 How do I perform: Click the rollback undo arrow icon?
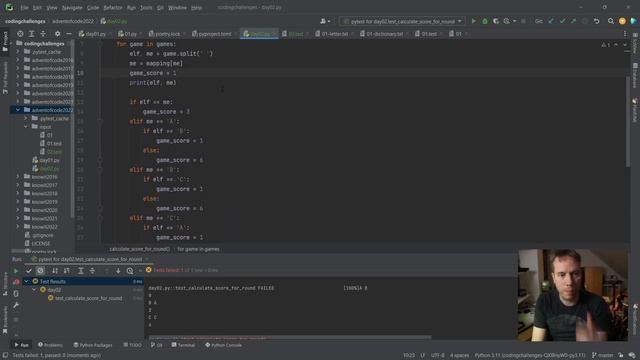[x=596, y=21]
